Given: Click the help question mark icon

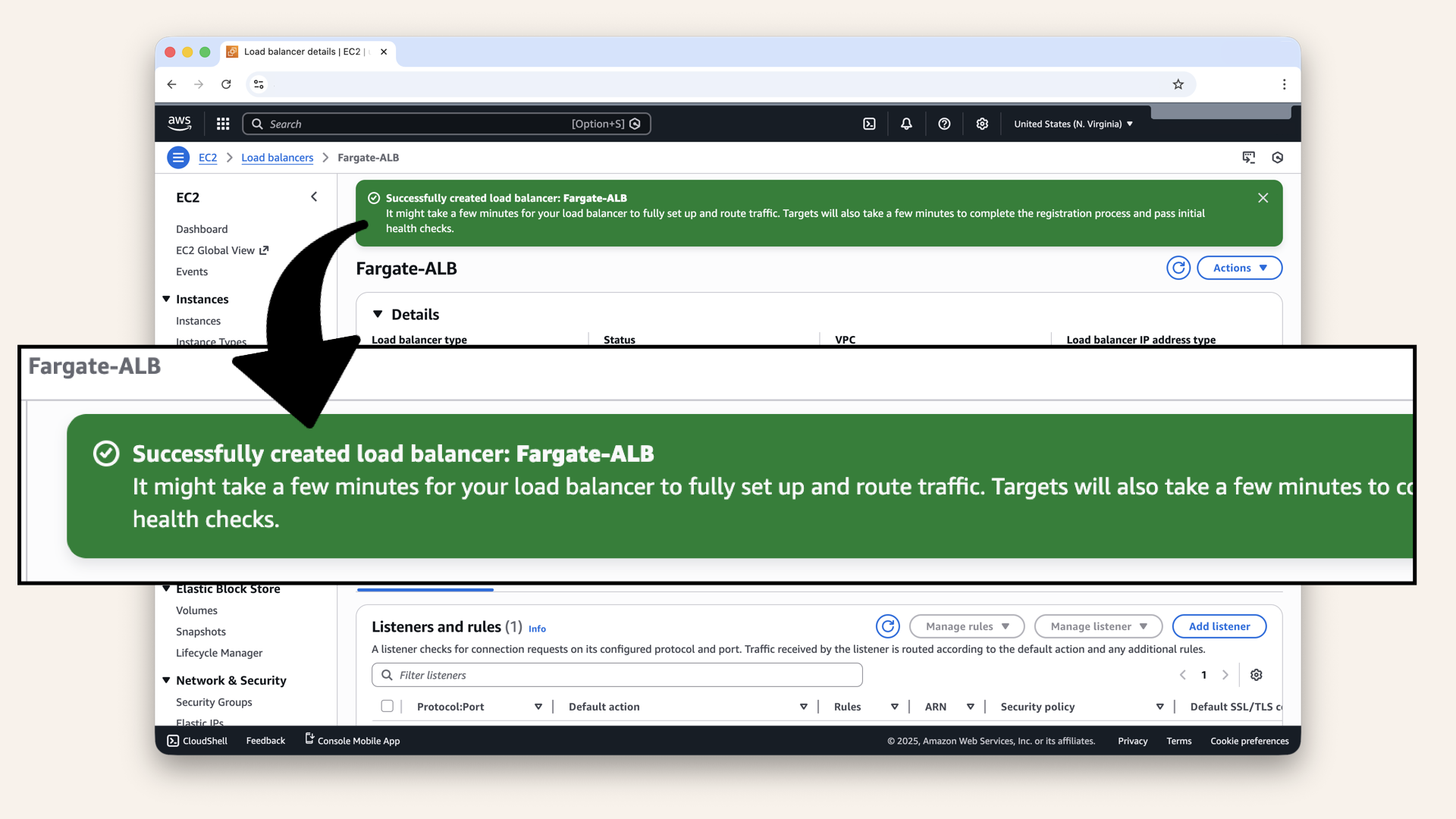Looking at the screenshot, I should click(x=944, y=123).
